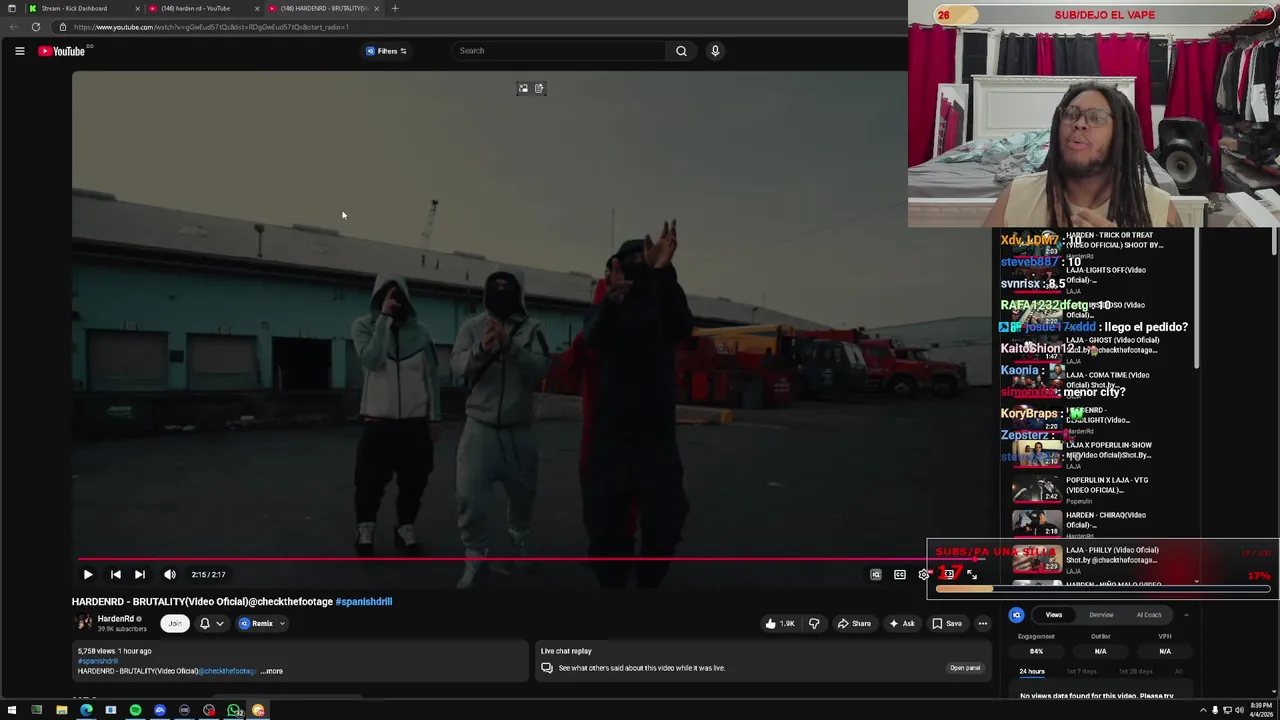Click the Play button in player
Image resolution: width=1280 pixels, height=720 pixels.
click(88, 575)
